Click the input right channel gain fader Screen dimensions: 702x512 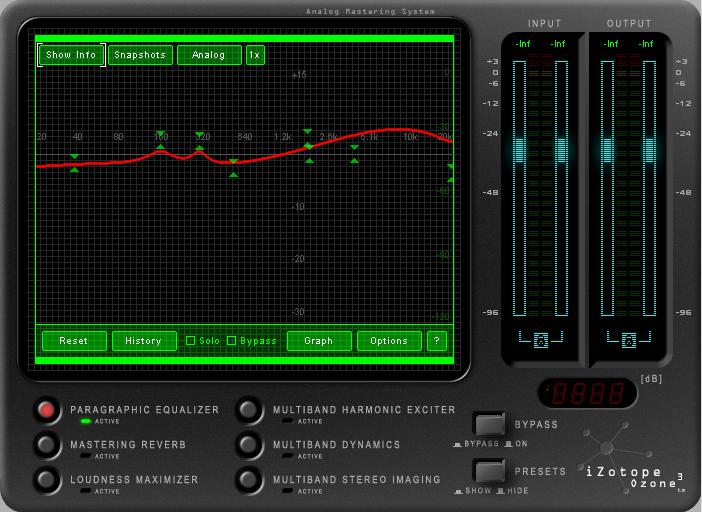[561, 150]
